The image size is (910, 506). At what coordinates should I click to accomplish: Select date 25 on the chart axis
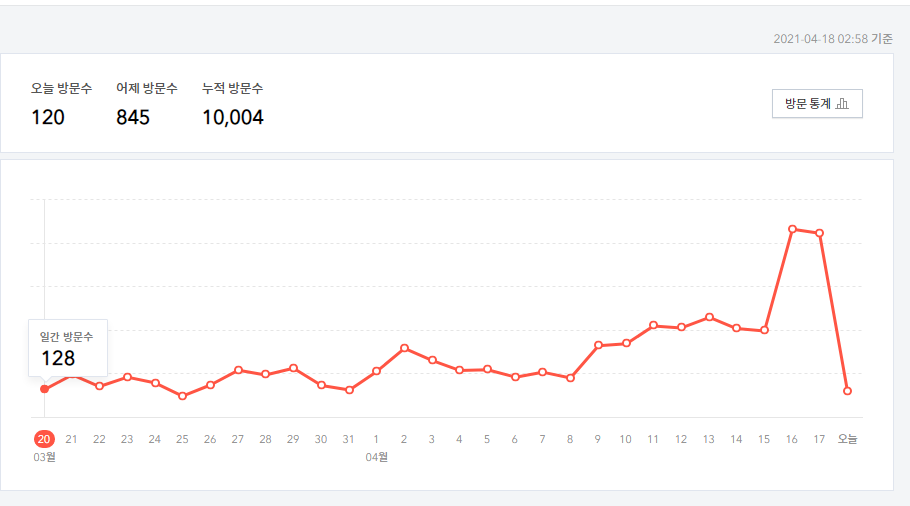pyautogui.click(x=182, y=439)
